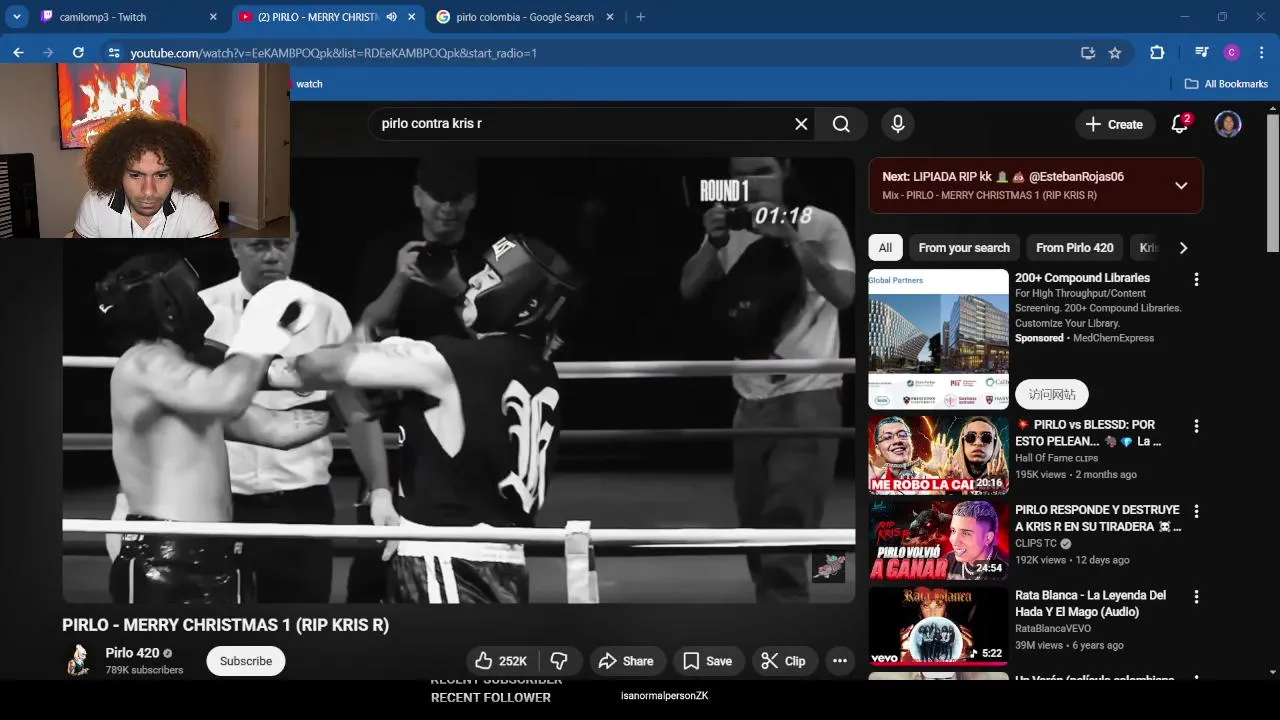Open All Bookmarks folder
Viewport: 1280px width, 720px height.
click(1226, 84)
